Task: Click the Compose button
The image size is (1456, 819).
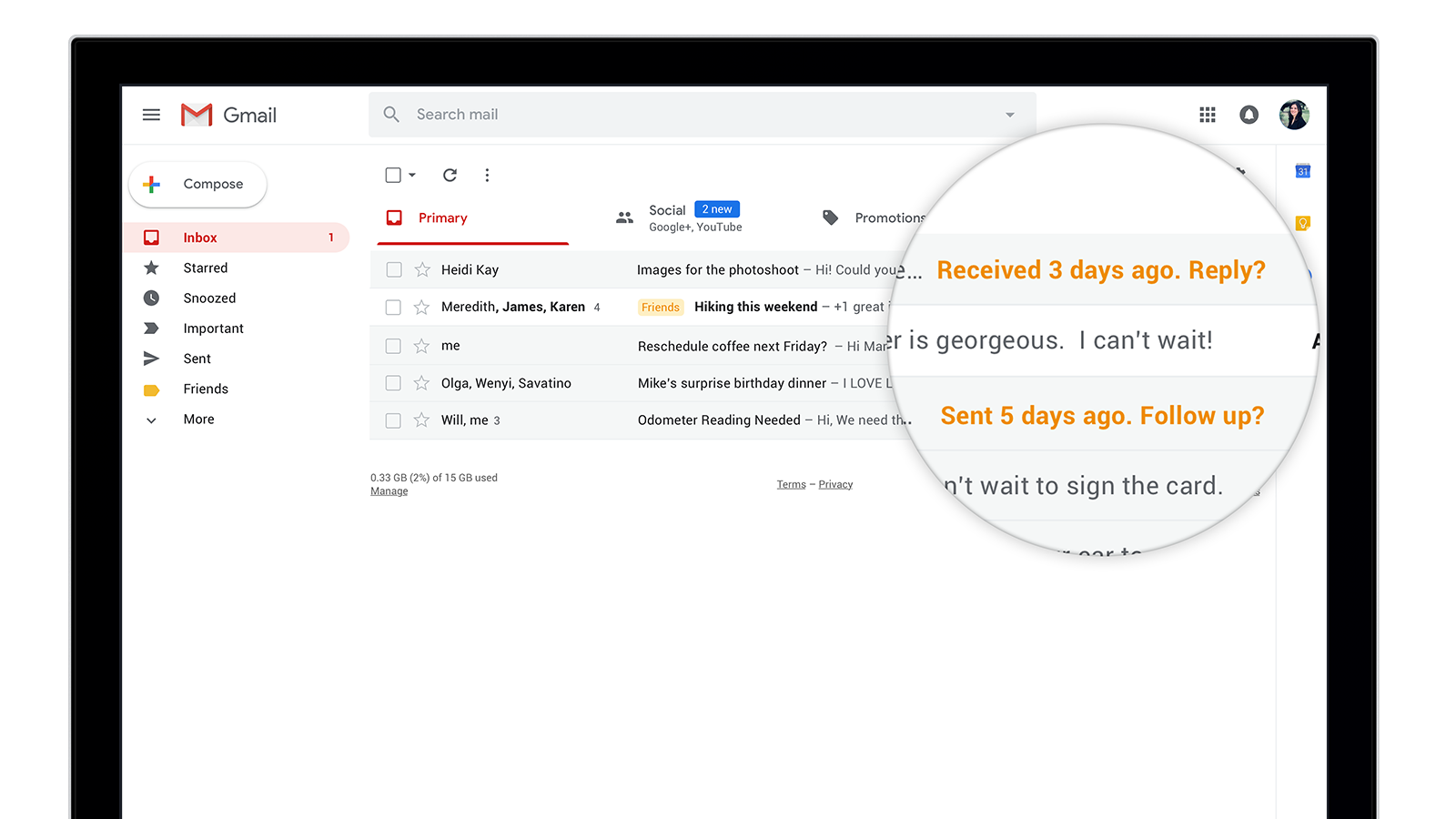Action: coord(197,184)
